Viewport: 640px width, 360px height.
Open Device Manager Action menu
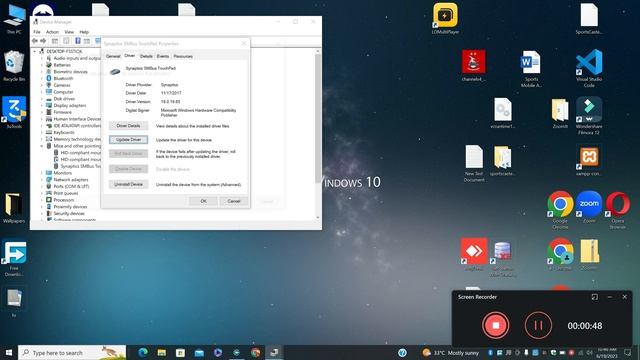tap(52, 32)
